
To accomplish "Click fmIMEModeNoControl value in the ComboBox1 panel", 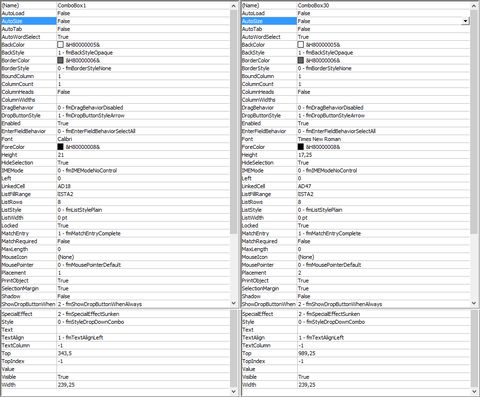I will pos(87,170).
